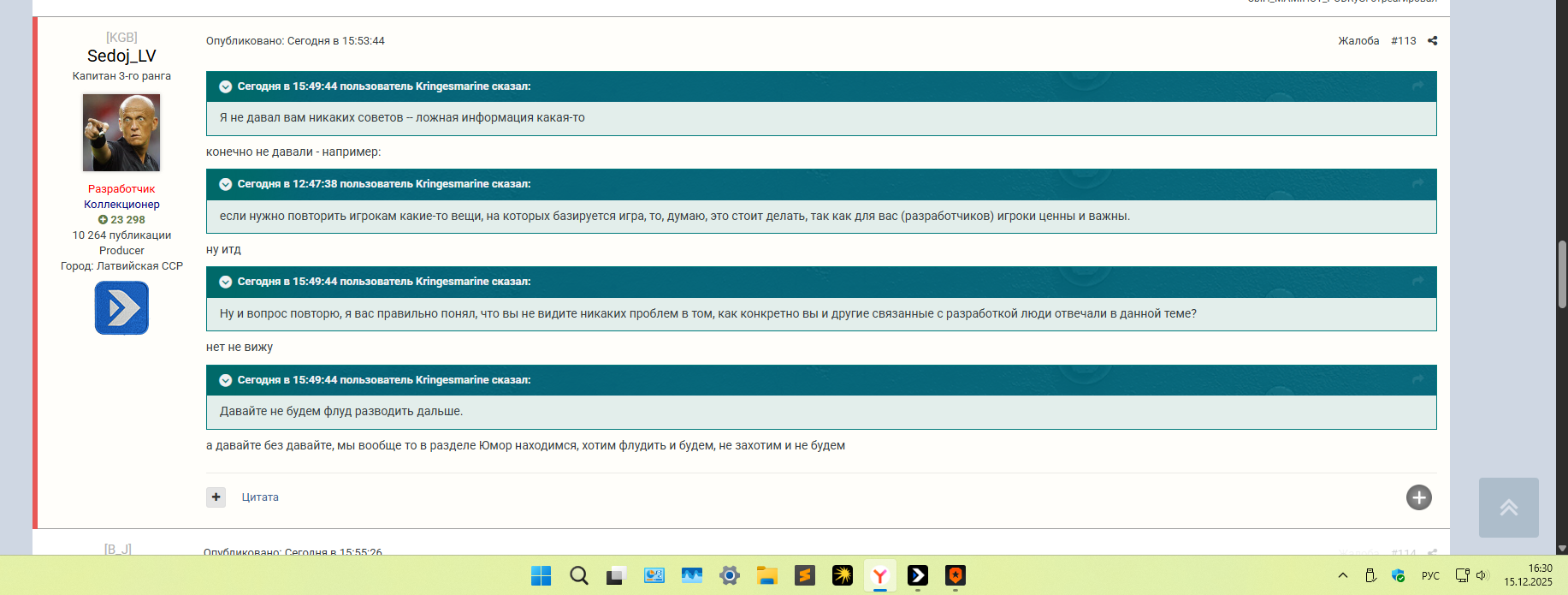Click the scroll-to-top double chevron button
This screenshot has width=1568, height=595.
point(1508,508)
